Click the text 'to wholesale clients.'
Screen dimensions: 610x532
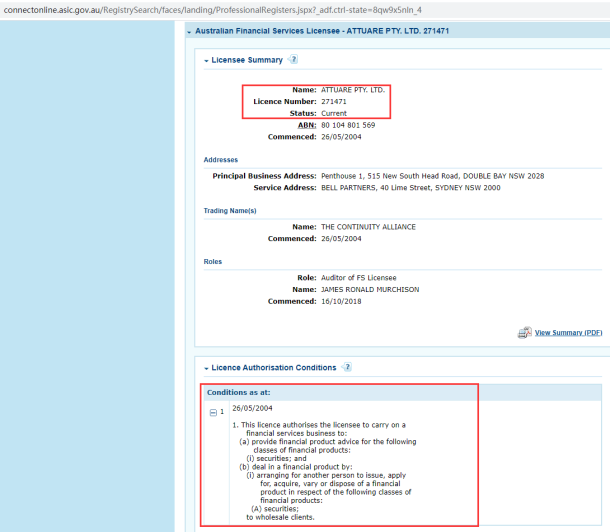280,517
